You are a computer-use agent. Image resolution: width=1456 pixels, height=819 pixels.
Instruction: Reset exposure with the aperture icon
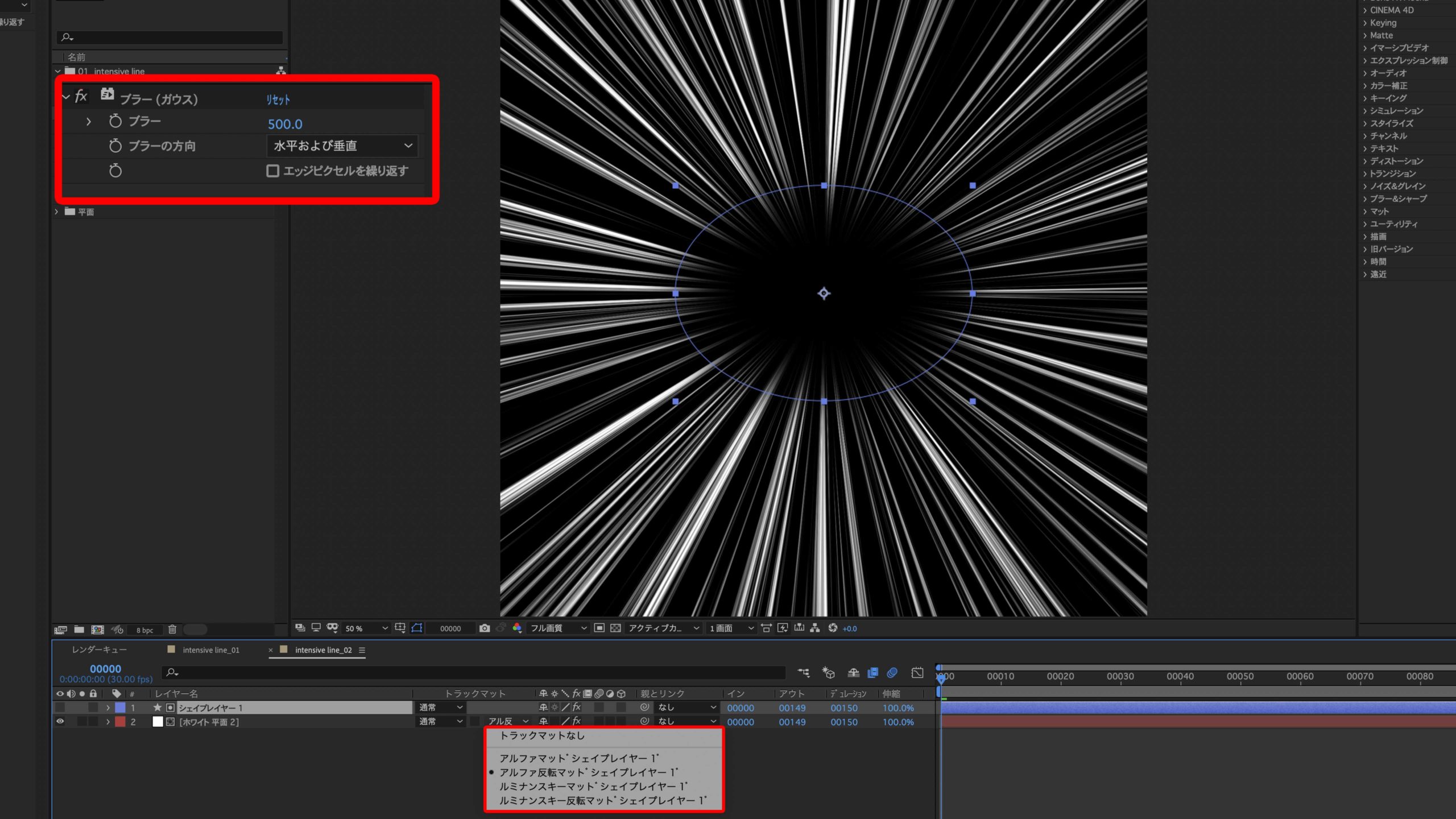click(x=833, y=627)
